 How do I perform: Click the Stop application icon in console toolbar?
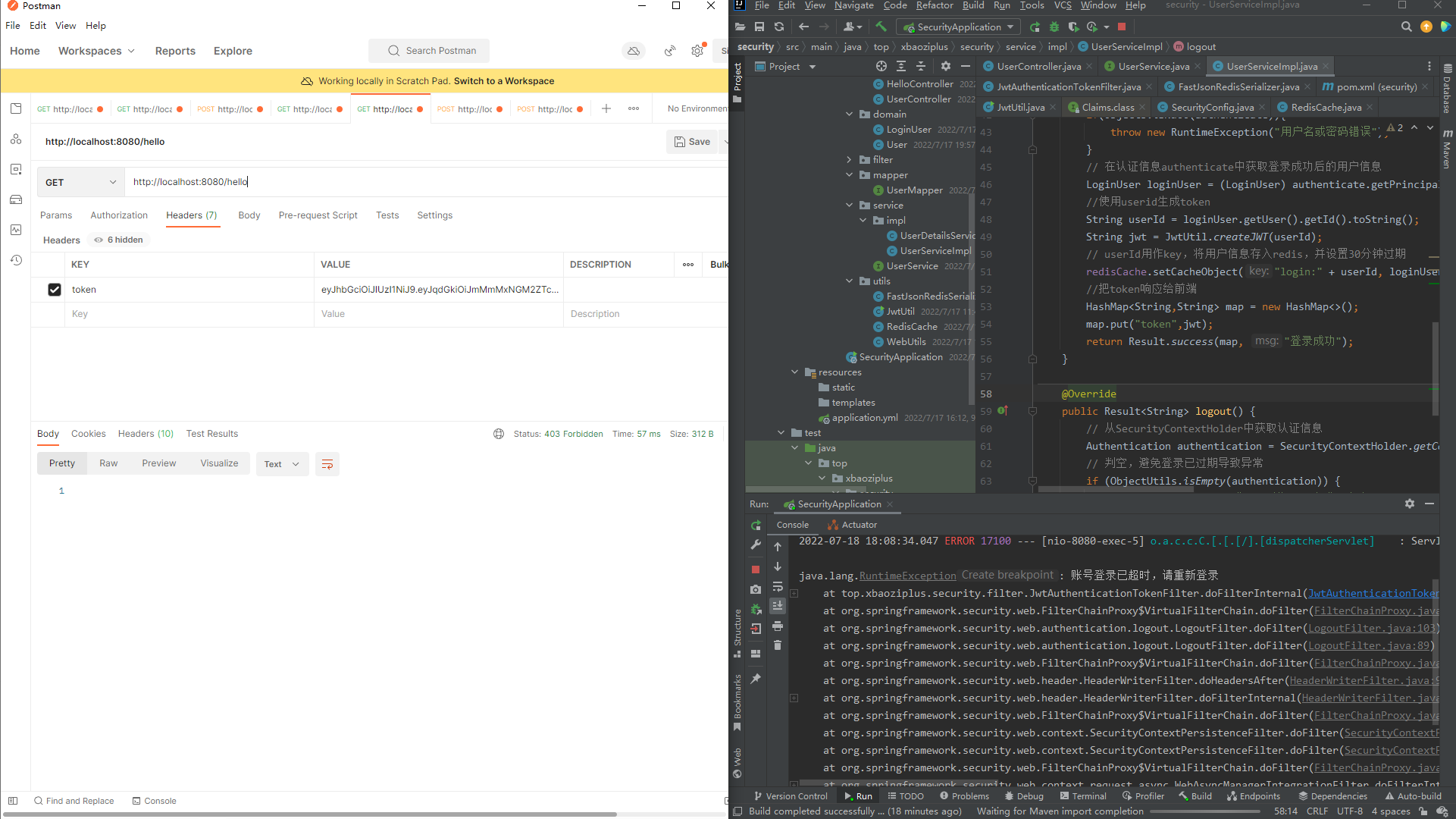(x=756, y=567)
